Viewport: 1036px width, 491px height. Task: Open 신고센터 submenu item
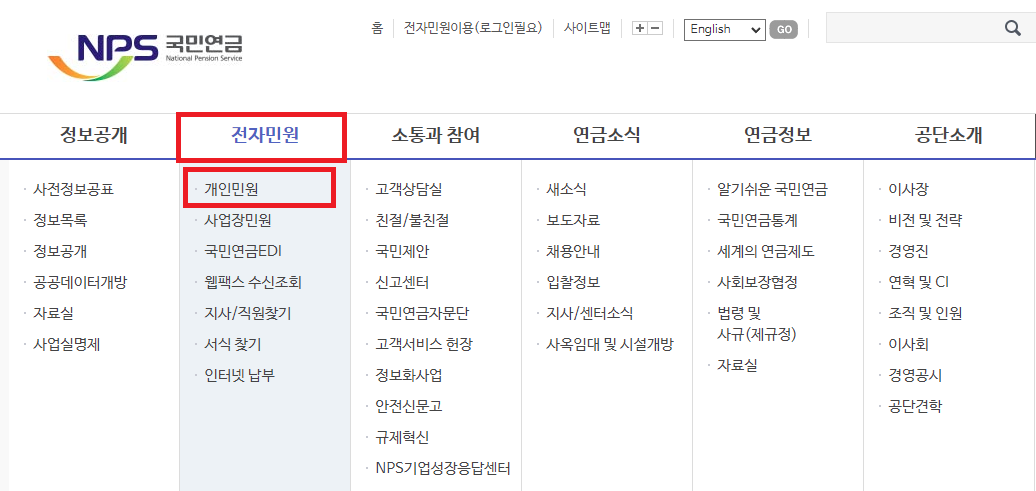(402, 283)
